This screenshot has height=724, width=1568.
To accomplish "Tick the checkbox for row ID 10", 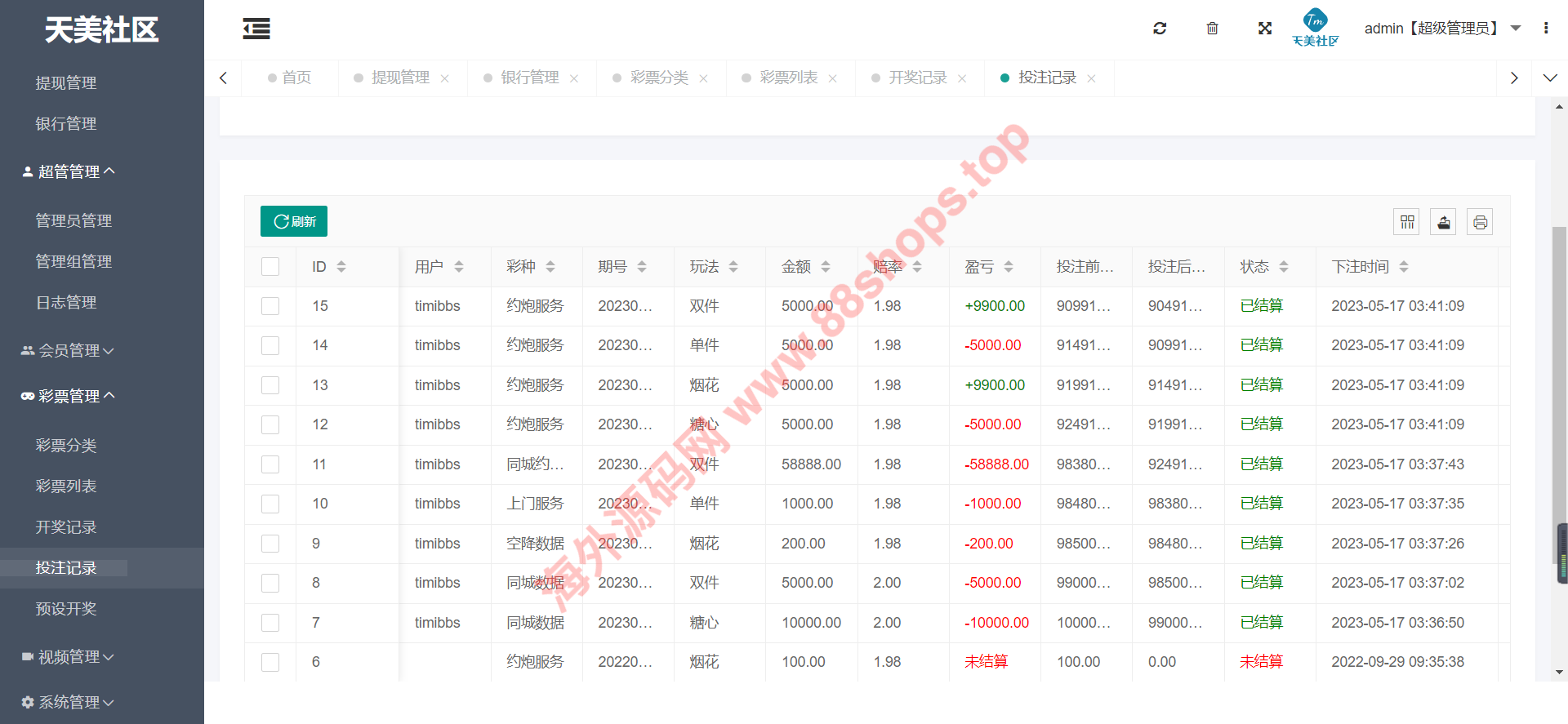I will click(x=270, y=504).
